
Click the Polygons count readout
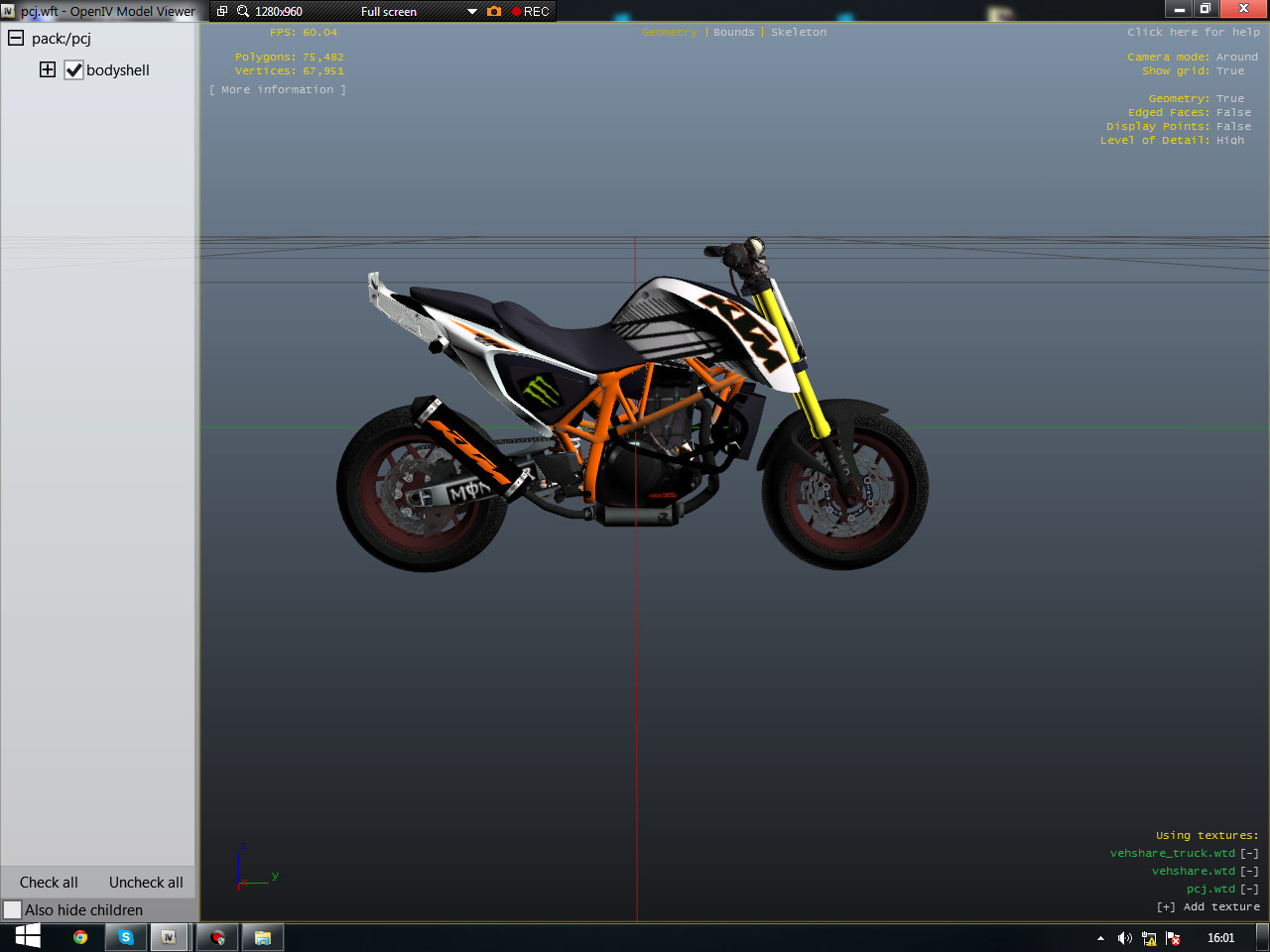pyautogui.click(x=289, y=57)
